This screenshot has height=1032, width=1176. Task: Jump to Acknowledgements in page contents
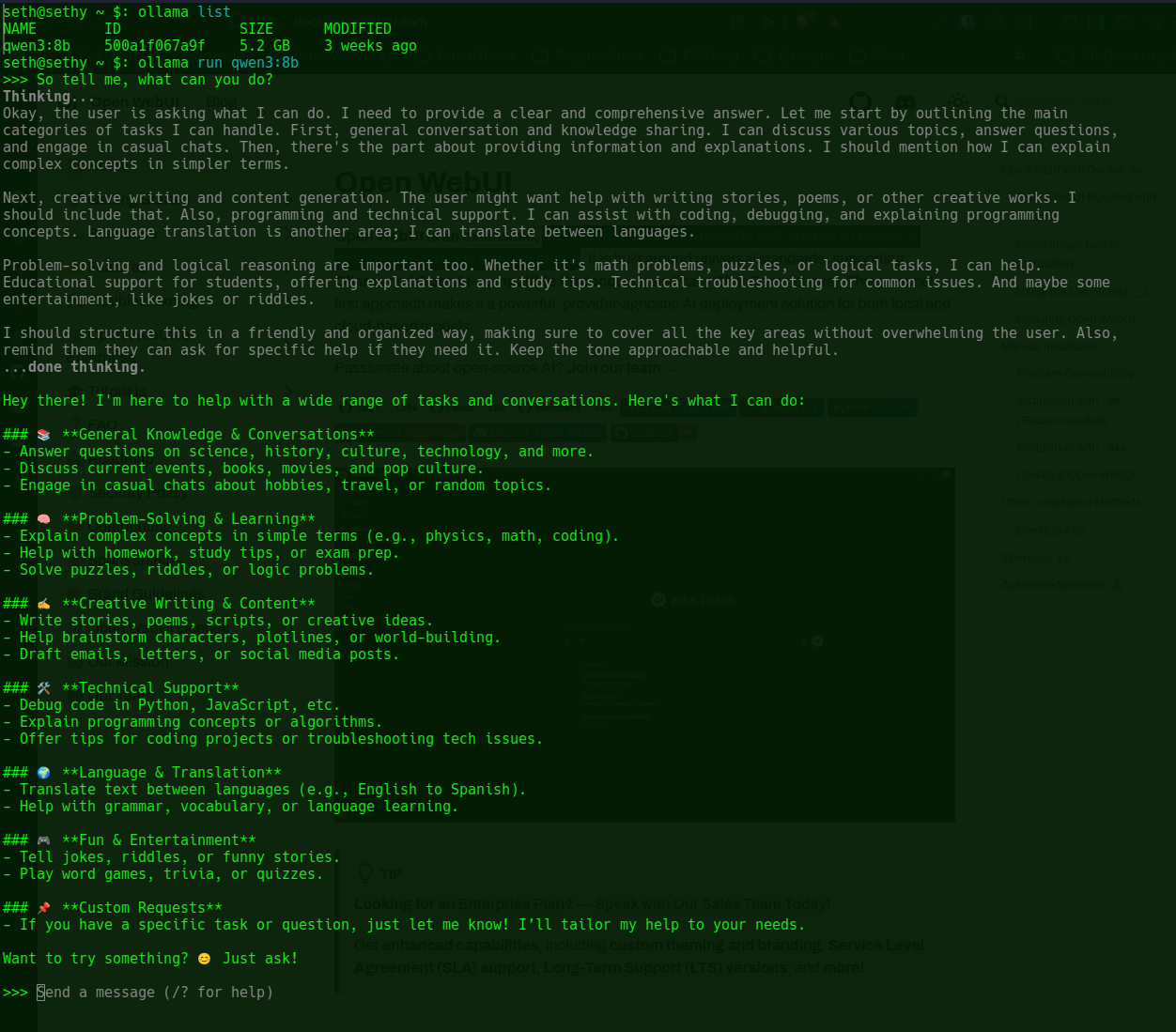[x=1061, y=585]
